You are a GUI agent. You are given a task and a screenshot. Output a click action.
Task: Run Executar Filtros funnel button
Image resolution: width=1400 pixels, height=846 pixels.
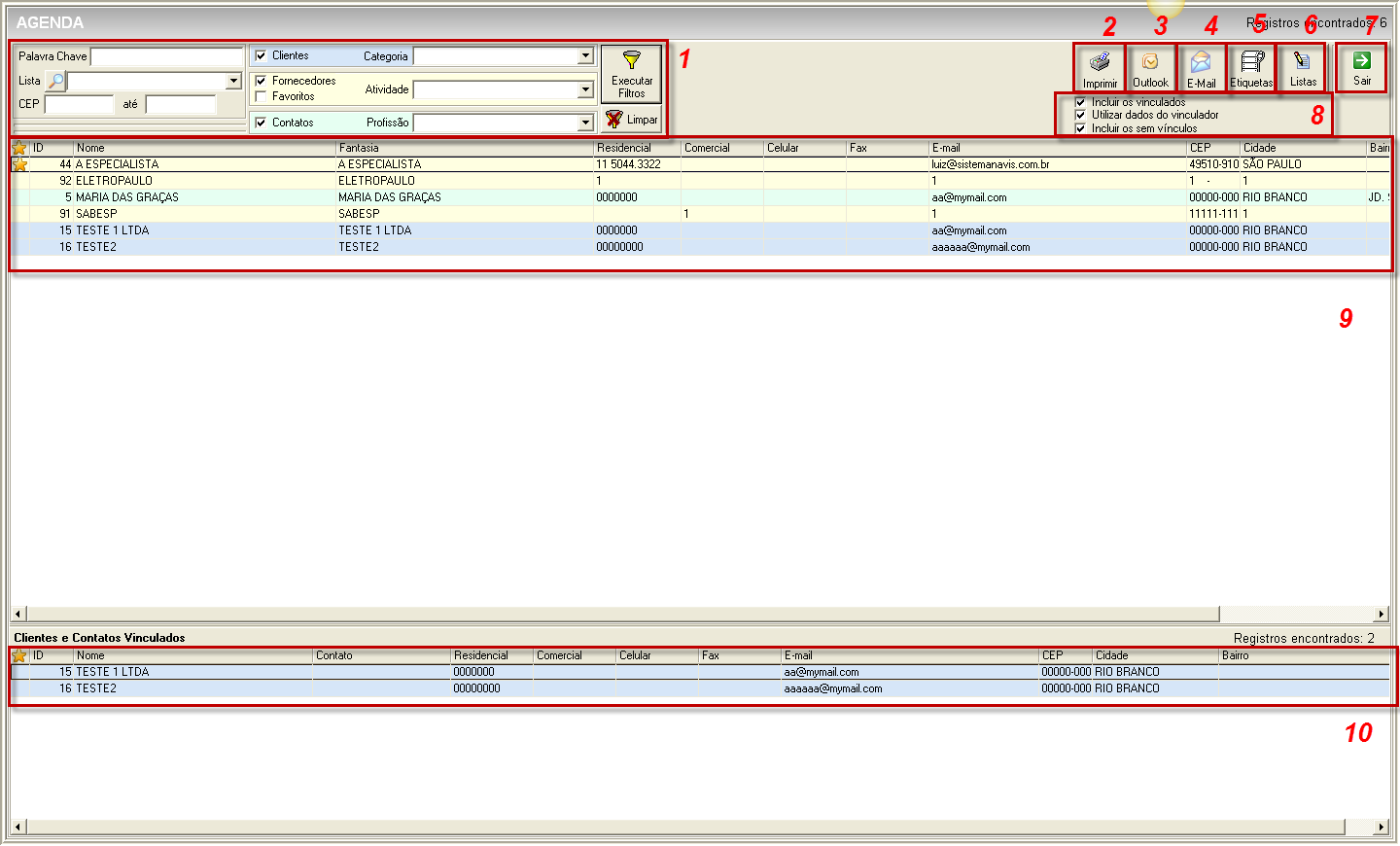pos(631,74)
